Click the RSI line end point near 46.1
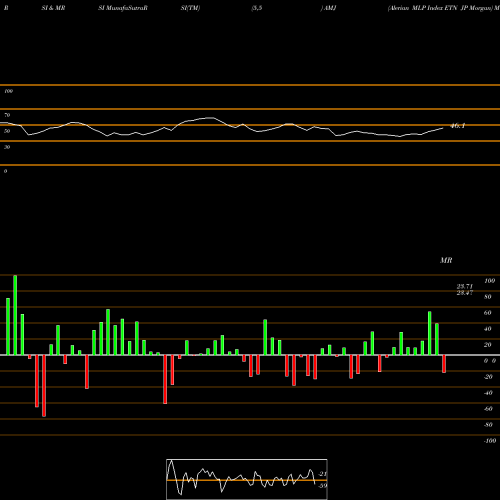The image size is (500, 500). pos(443,128)
